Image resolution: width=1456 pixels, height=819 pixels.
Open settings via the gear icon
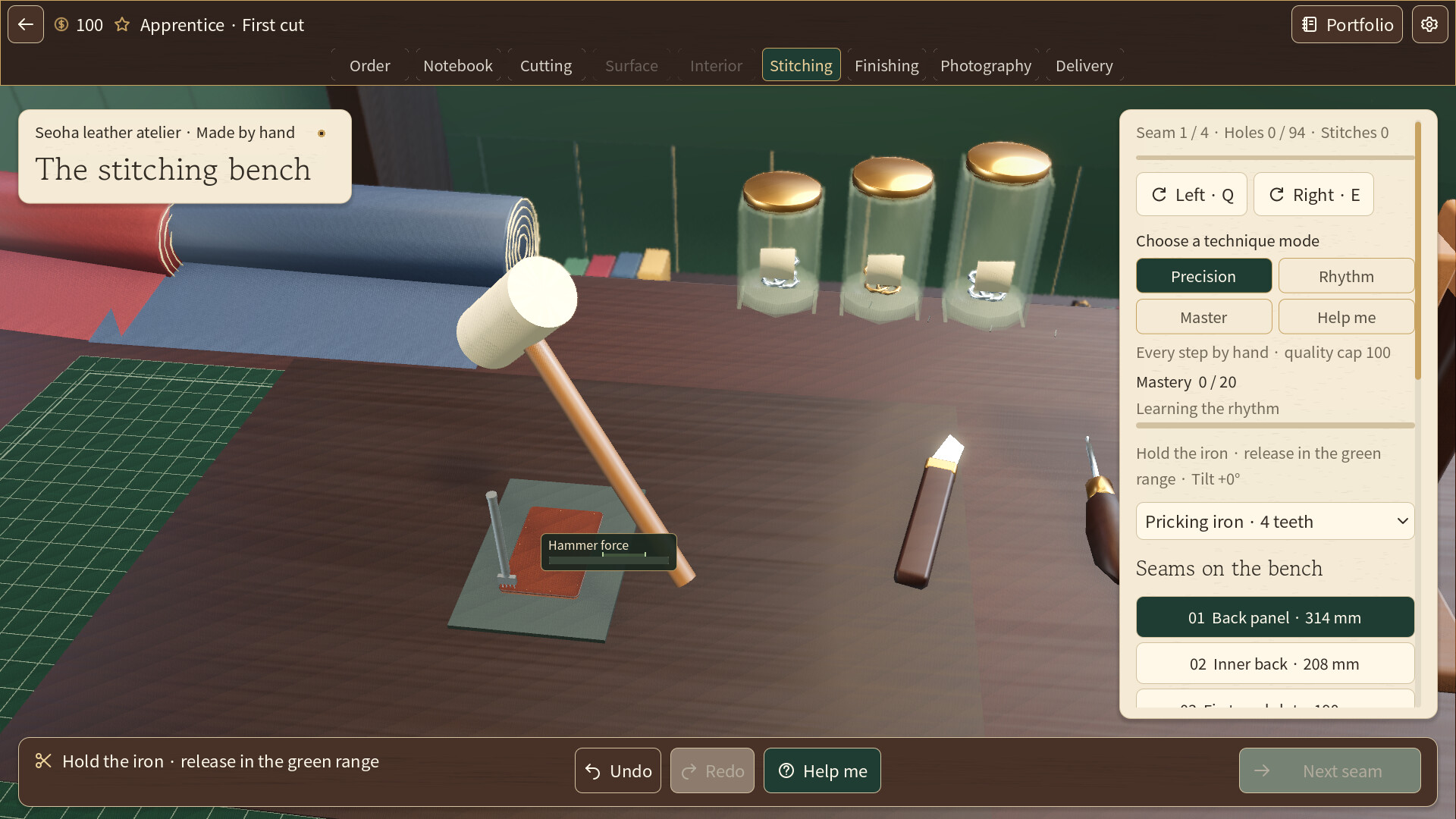1429,24
